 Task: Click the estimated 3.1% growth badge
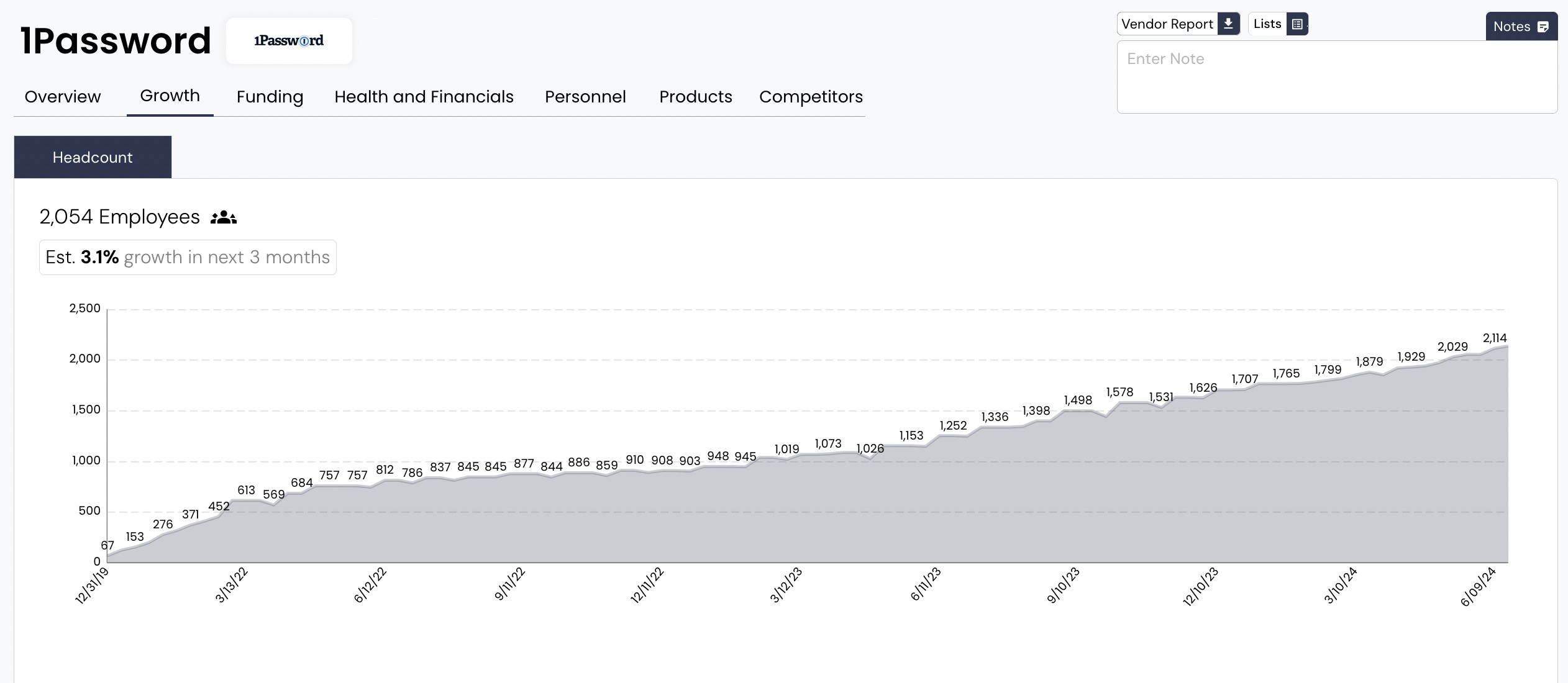click(188, 257)
